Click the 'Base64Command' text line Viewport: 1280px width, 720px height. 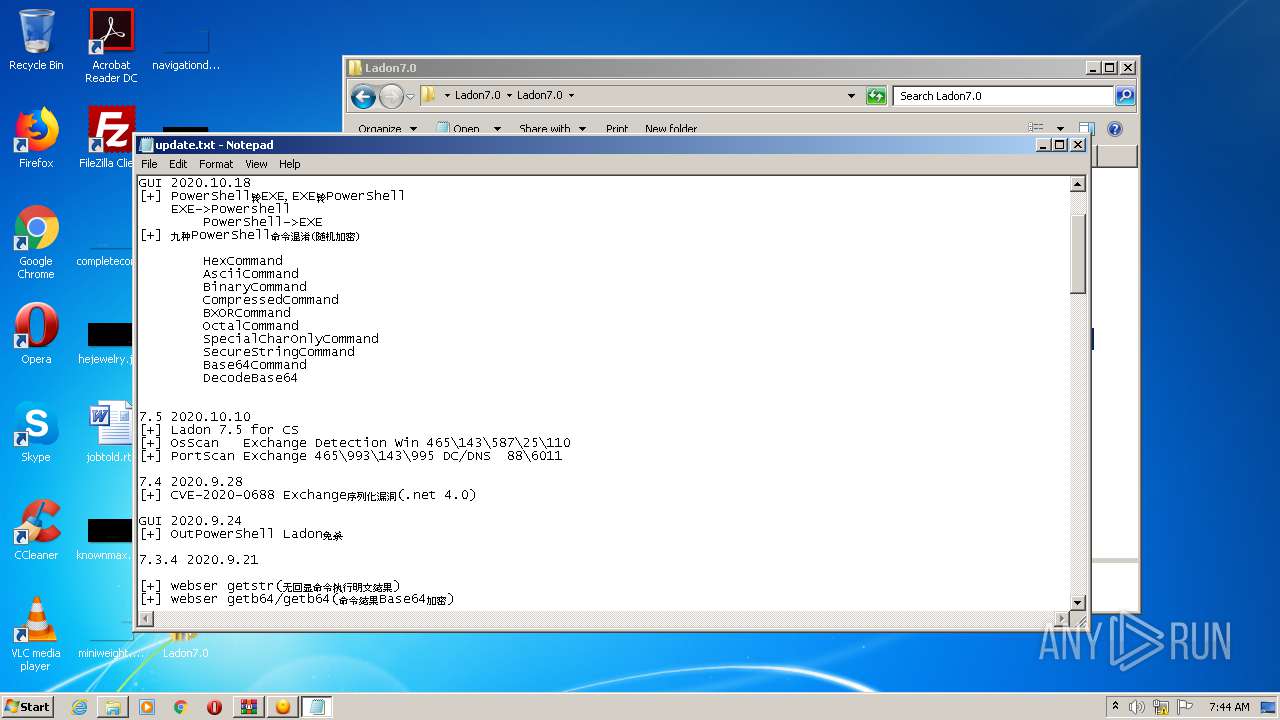point(255,365)
